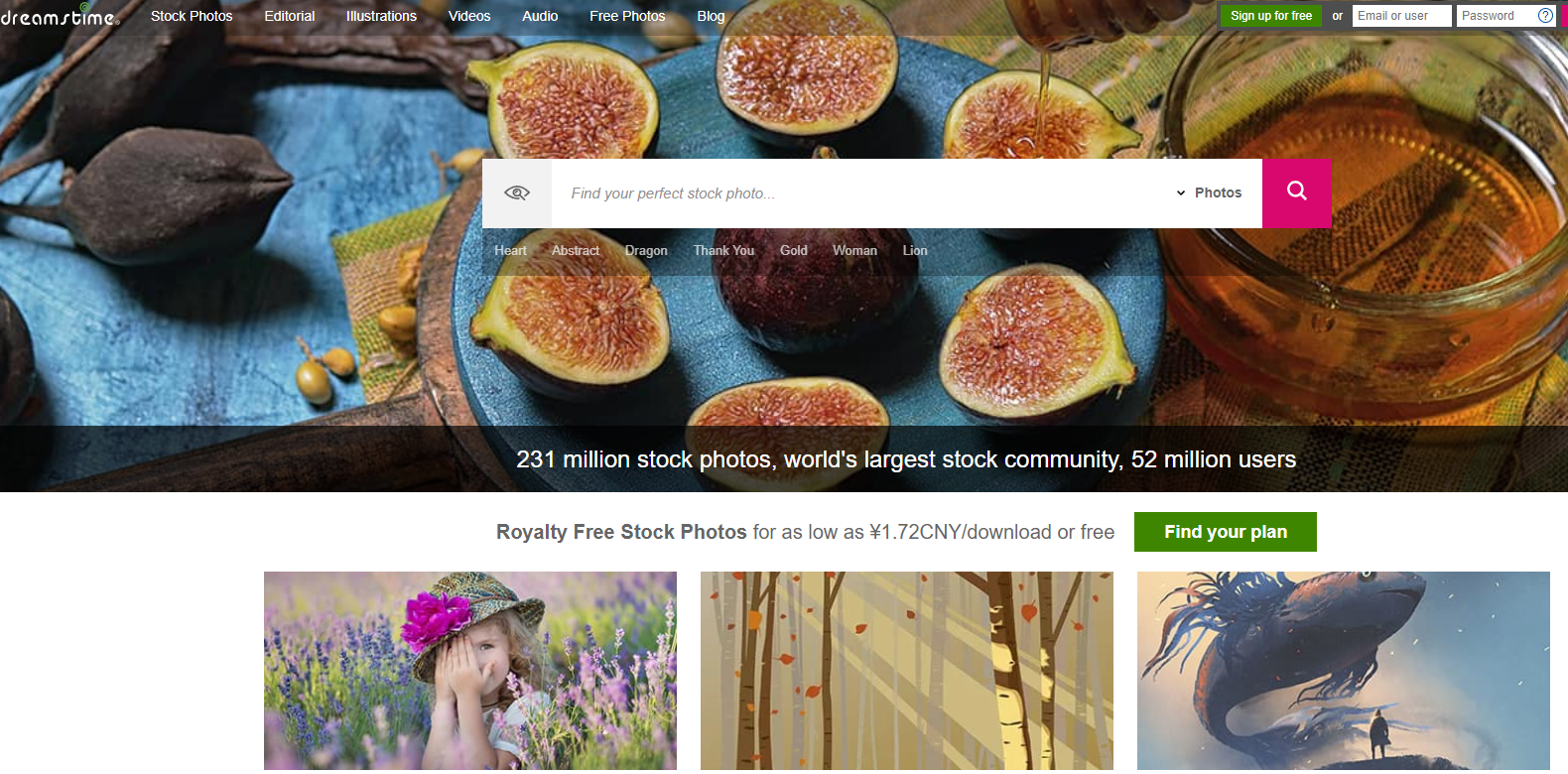
Task: Click the dreamstime logo
Action: [x=60, y=15]
